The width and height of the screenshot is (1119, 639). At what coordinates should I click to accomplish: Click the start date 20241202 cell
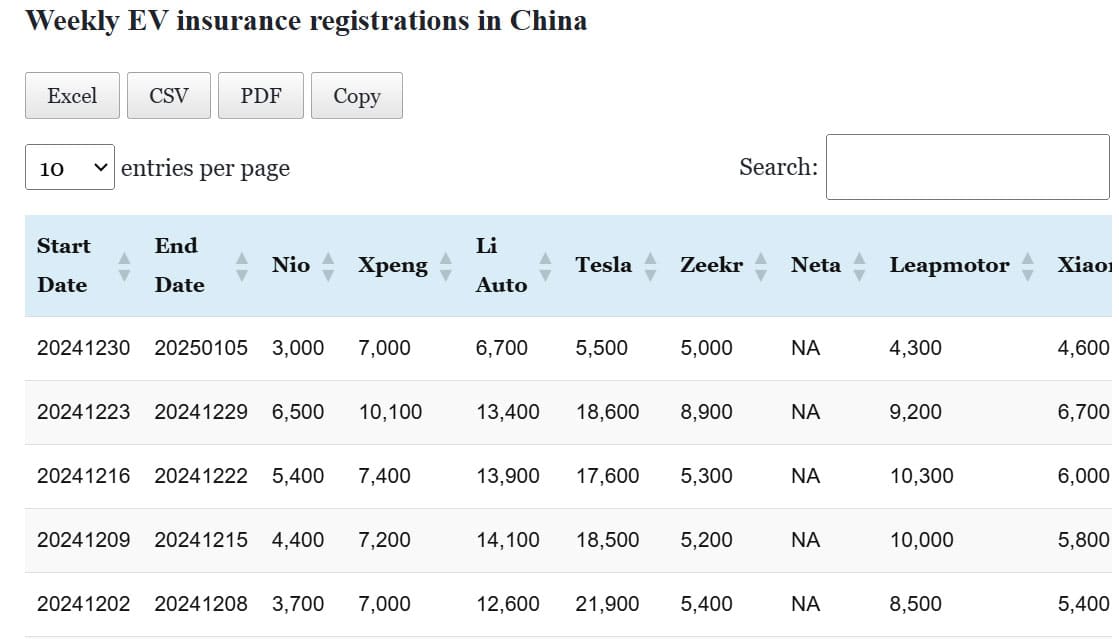(83, 604)
